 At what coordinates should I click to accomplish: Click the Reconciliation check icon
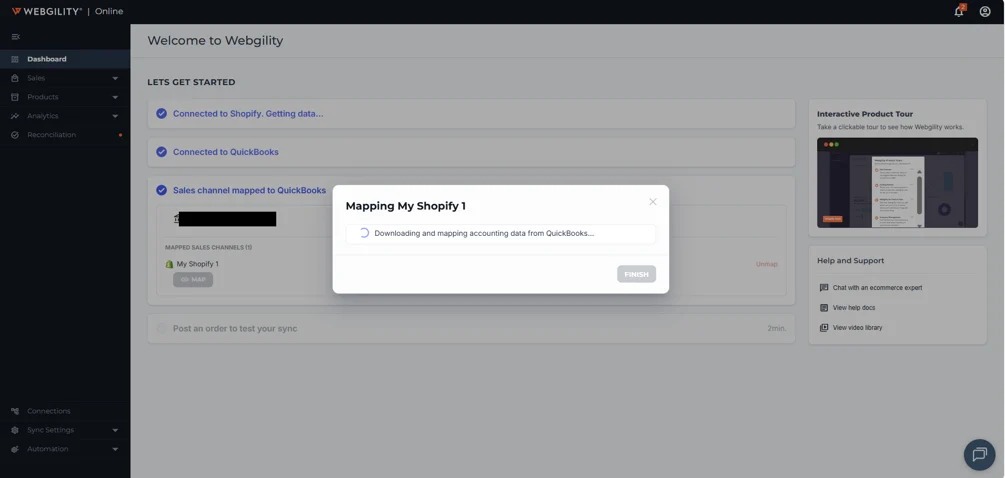point(15,135)
